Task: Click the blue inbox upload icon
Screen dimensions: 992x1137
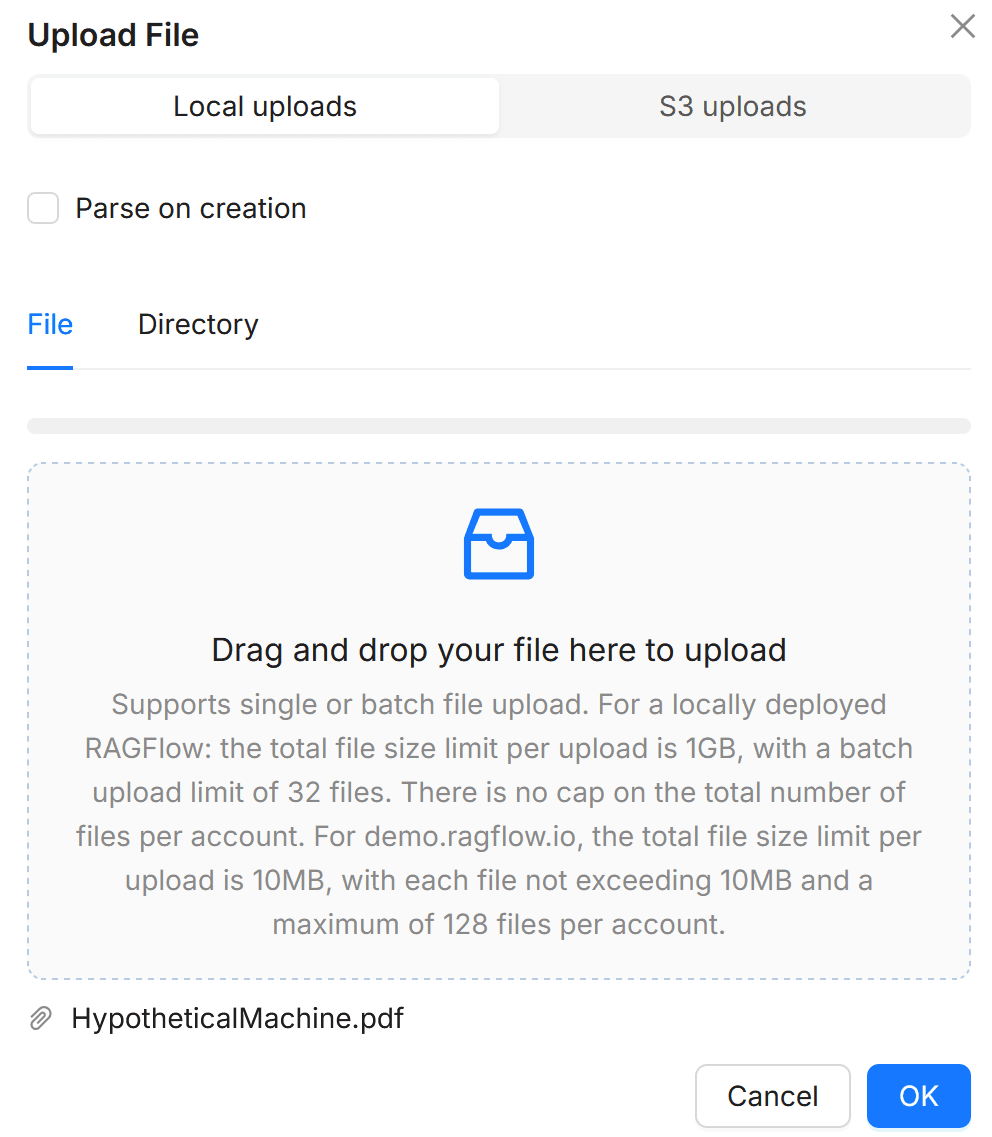Action: point(498,544)
